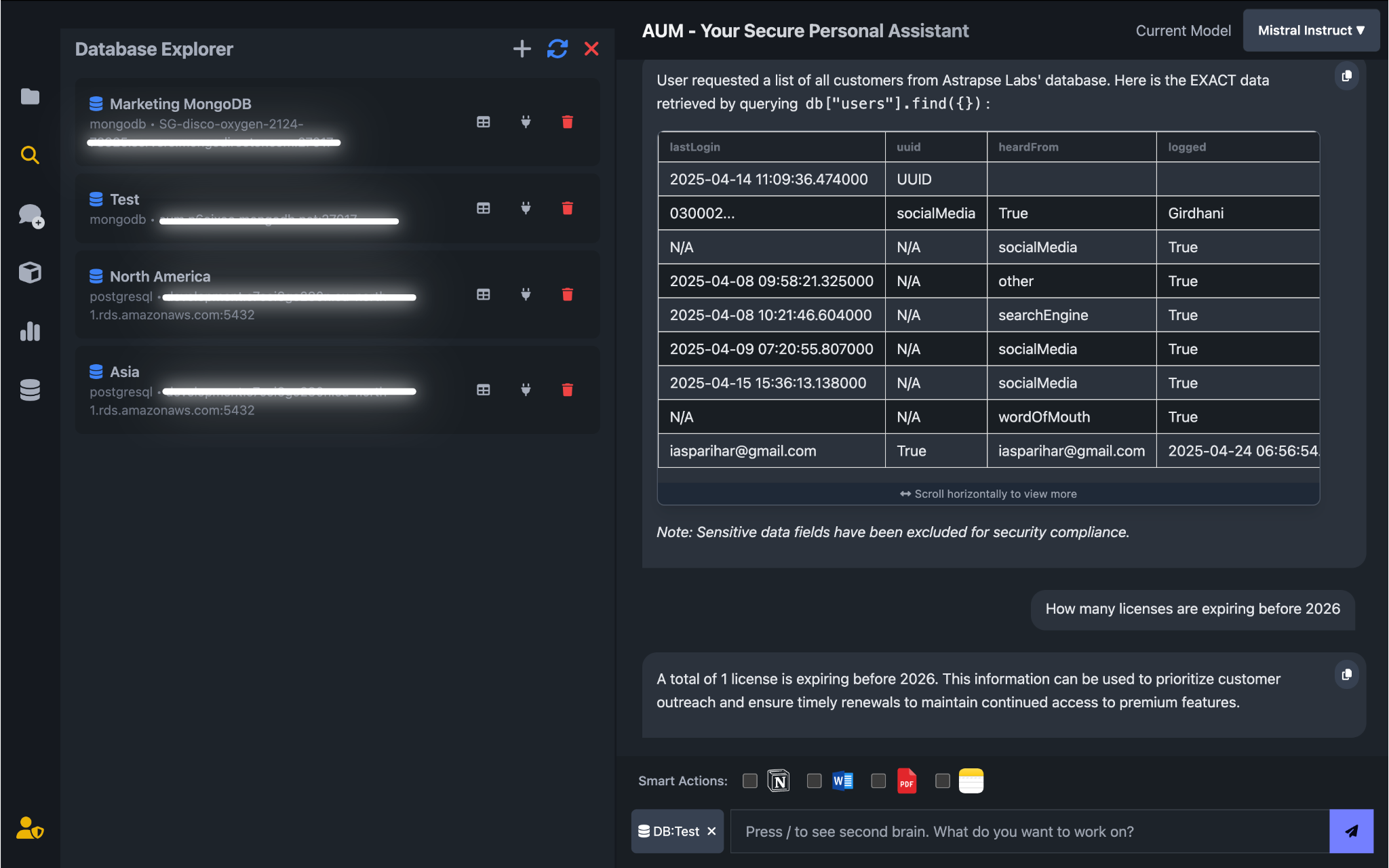Open the user shield icon at bottom left
This screenshot has height=868, width=1389.
tap(30, 828)
